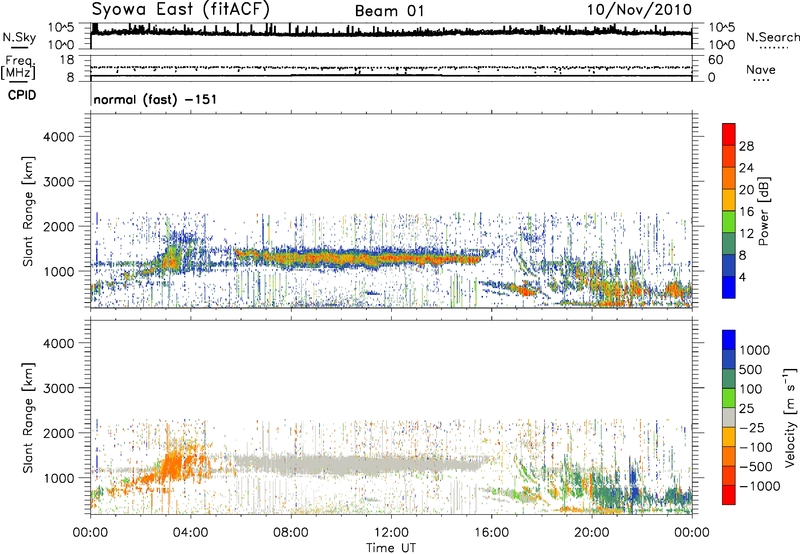The width and height of the screenshot is (800, 554).
Task: Click the '20:00' time tick label
Action: (591, 533)
